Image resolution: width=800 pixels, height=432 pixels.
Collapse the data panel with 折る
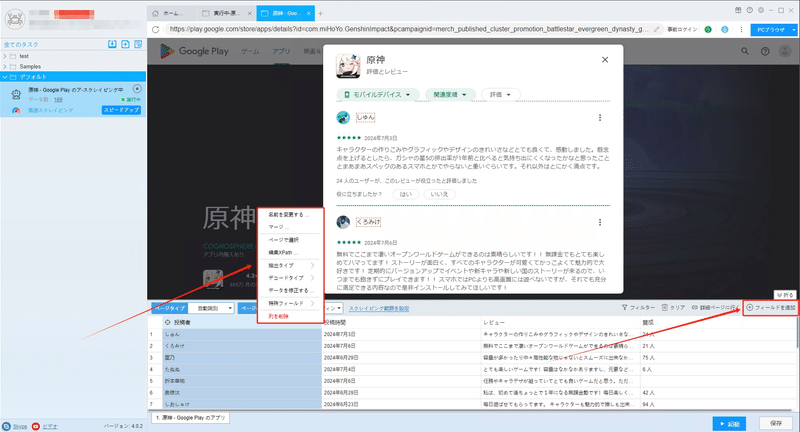[x=785, y=295]
